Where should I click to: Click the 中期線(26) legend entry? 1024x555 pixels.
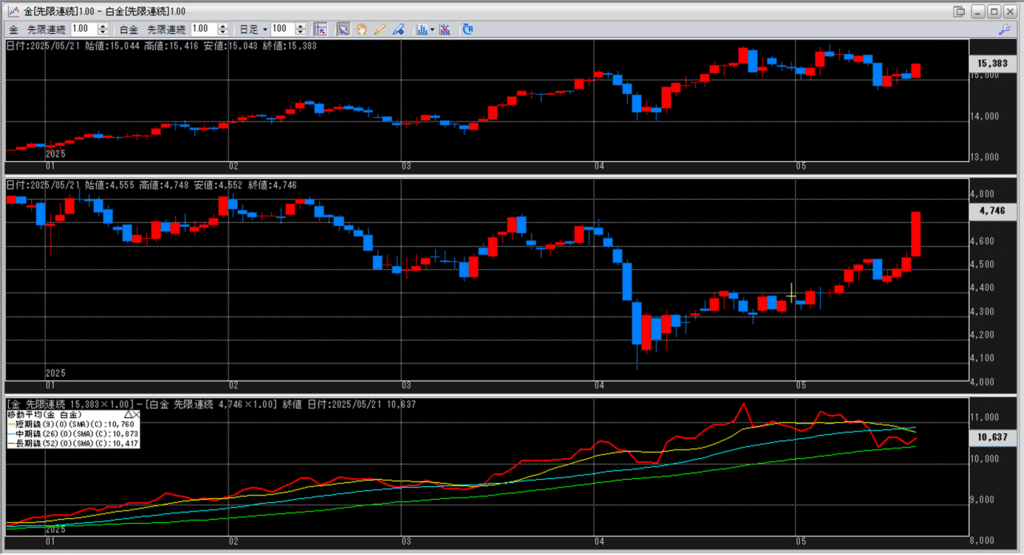(x=72, y=434)
